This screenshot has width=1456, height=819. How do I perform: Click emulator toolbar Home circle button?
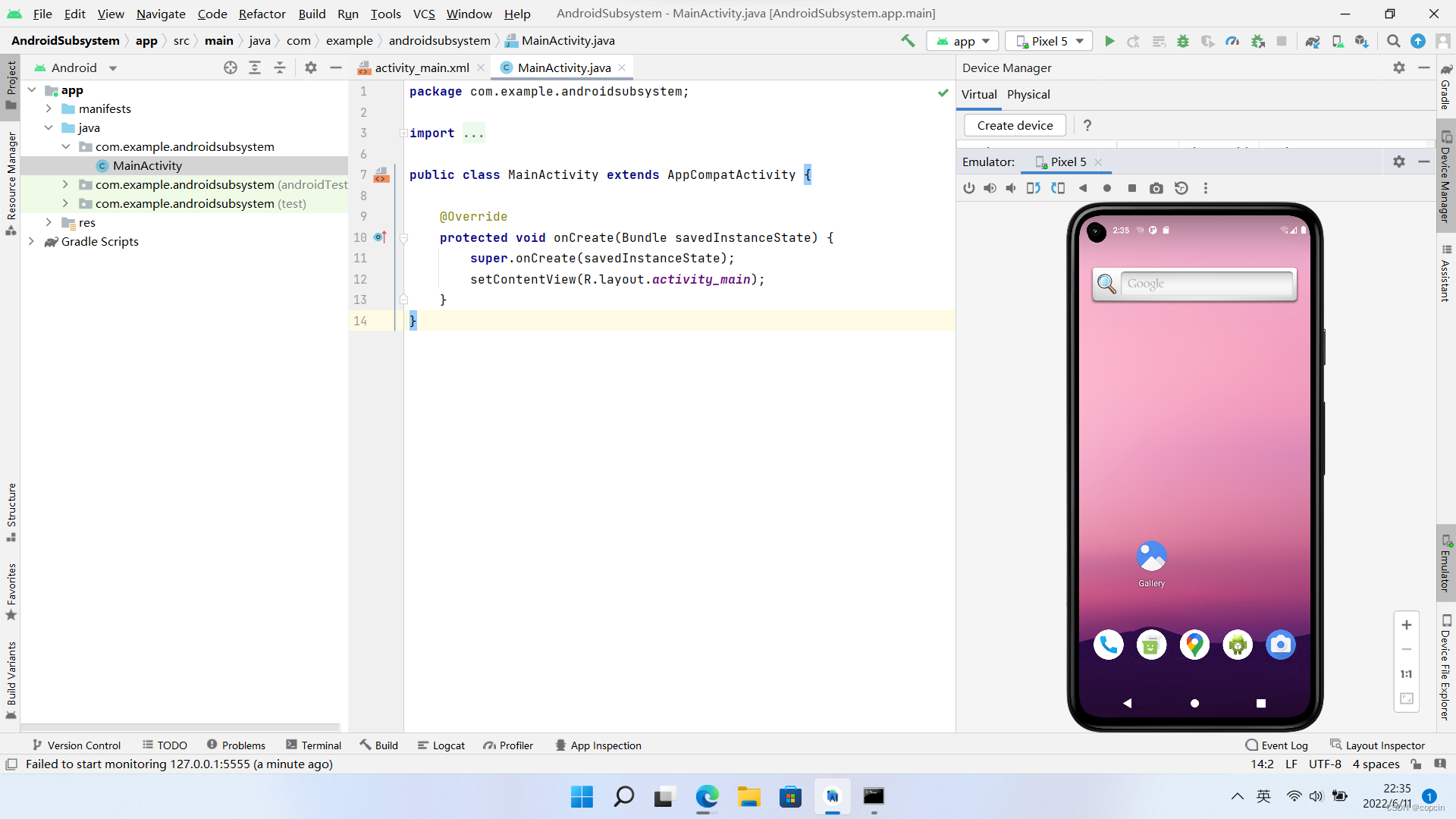(1107, 188)
